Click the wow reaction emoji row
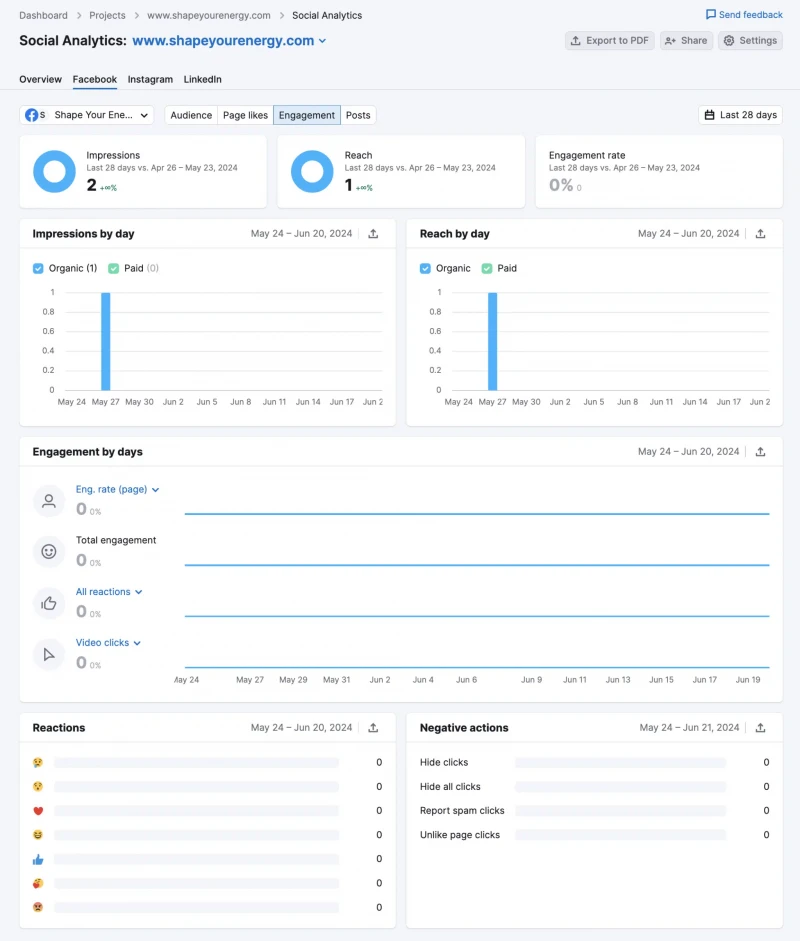This screenshot has height=941, width=800. tap(207, 787)
